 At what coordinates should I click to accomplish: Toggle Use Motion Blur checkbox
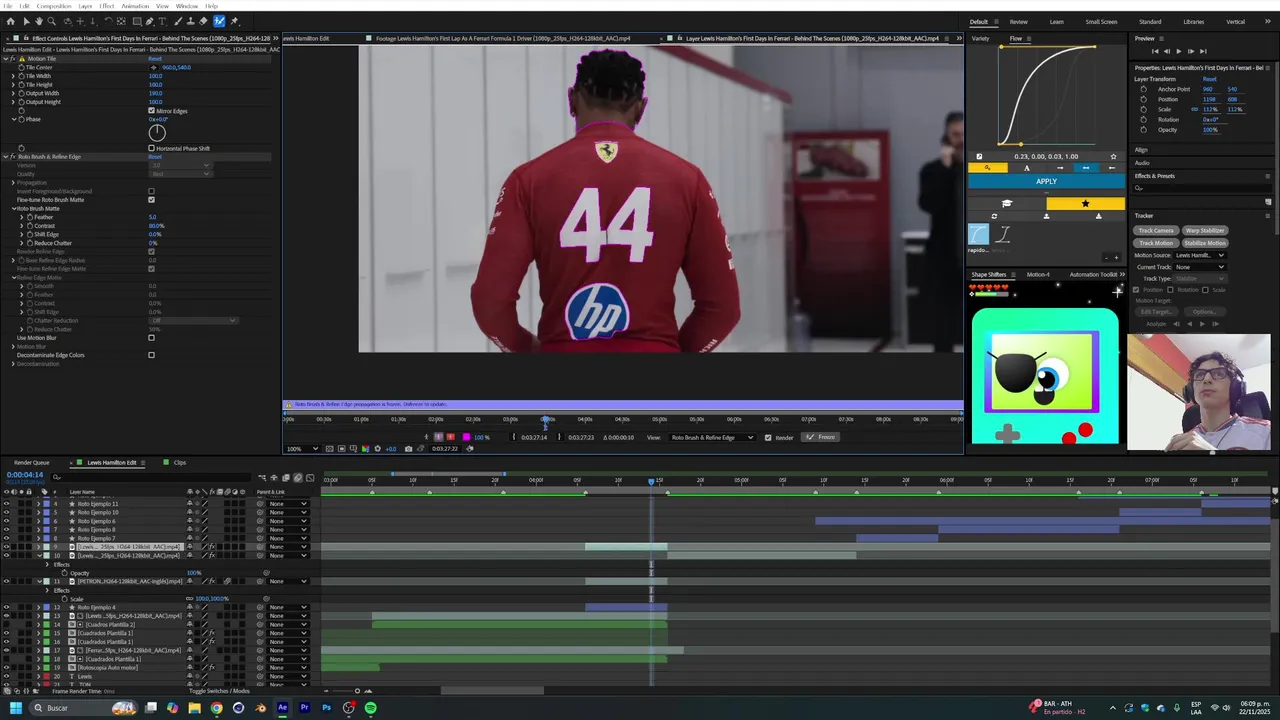point(151,338)
